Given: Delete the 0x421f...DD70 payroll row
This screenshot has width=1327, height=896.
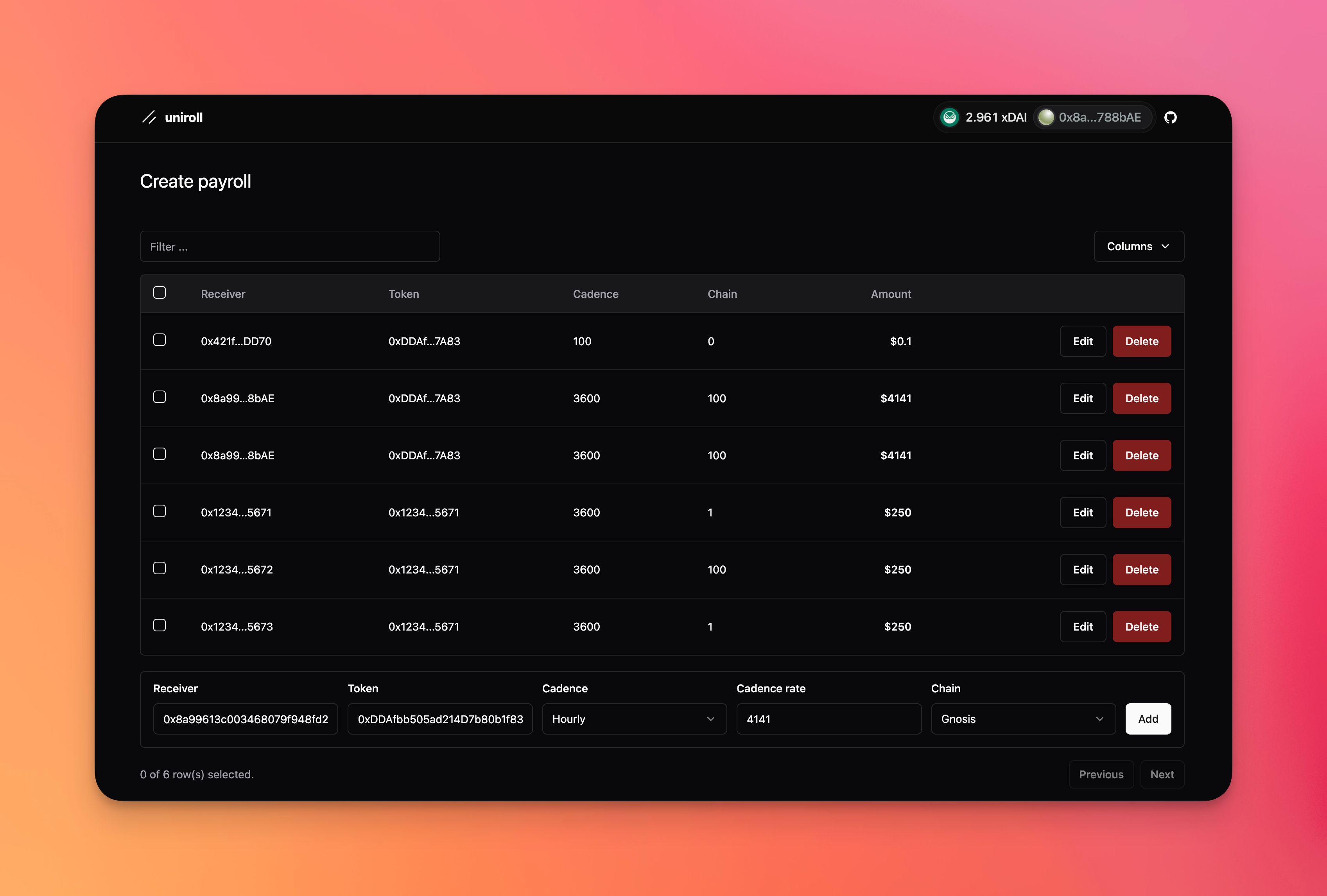Looking at the screenshot, I should (x=1141, y=342).
